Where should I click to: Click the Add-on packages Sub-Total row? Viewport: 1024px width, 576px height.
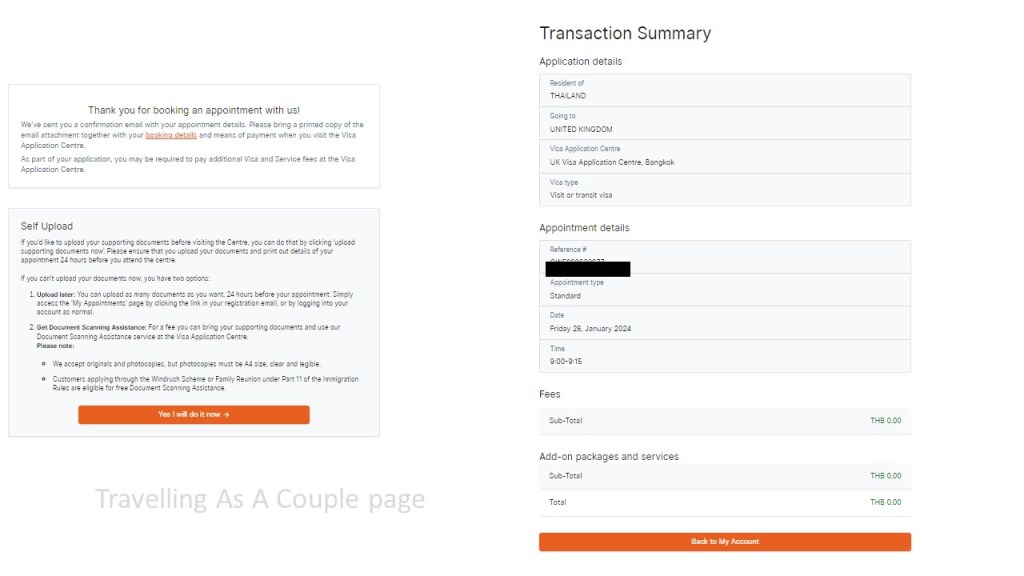[x=724, y=476]
